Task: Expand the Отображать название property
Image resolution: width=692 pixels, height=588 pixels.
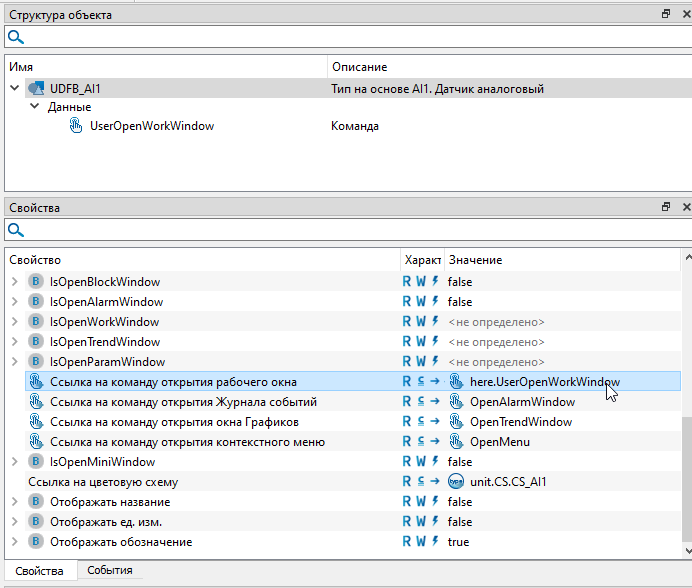Action: click(x=14, y=502)
